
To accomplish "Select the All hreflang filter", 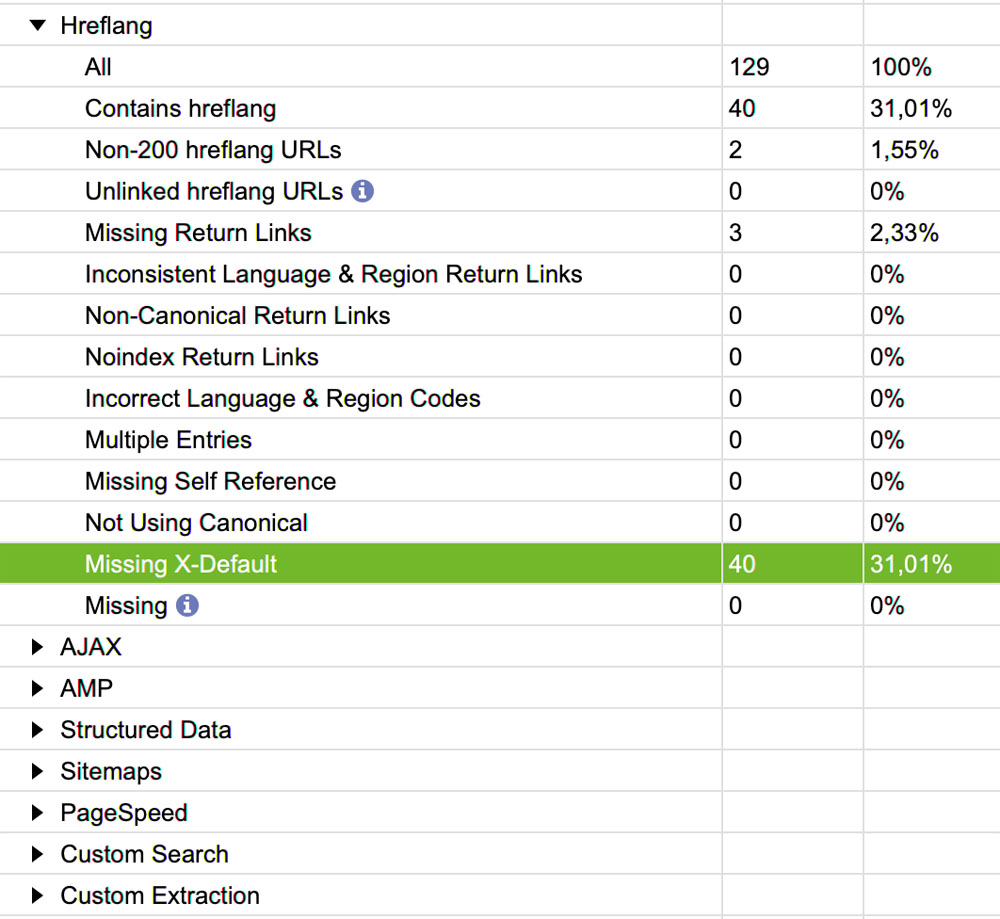I will (98, 67).
